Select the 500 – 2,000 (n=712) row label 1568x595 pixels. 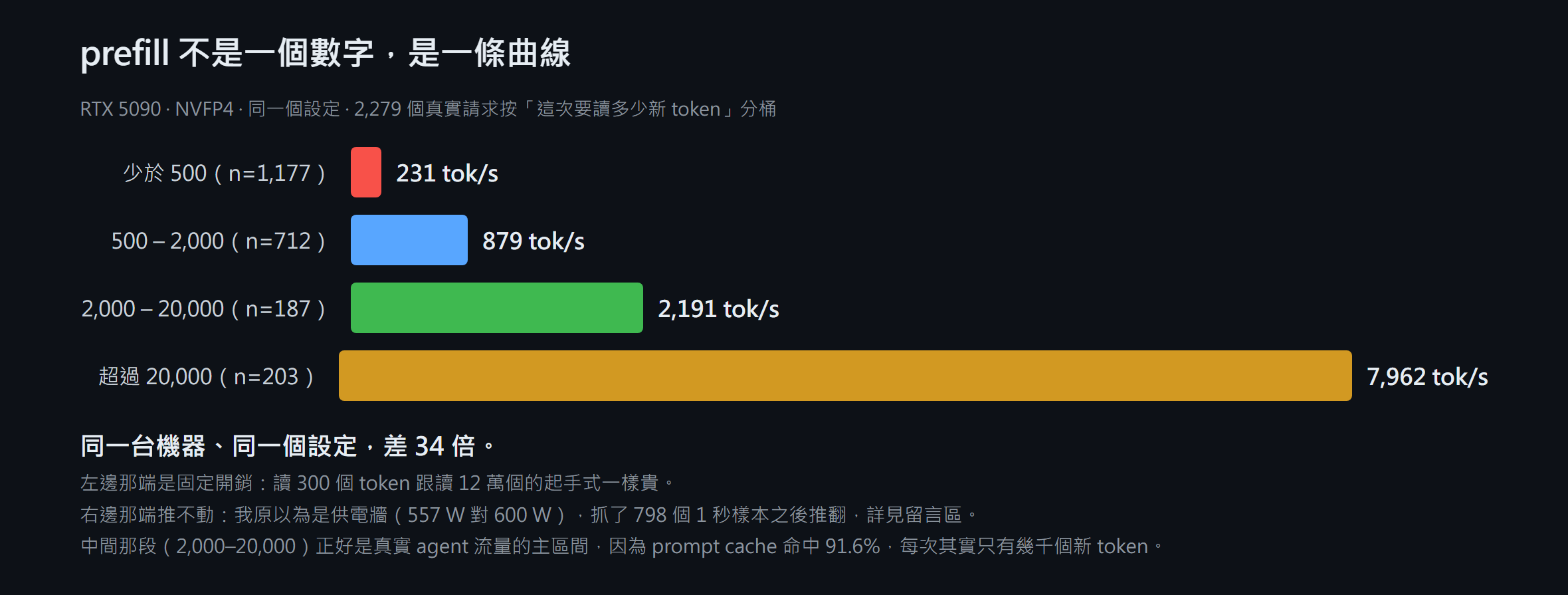[219, 241]
